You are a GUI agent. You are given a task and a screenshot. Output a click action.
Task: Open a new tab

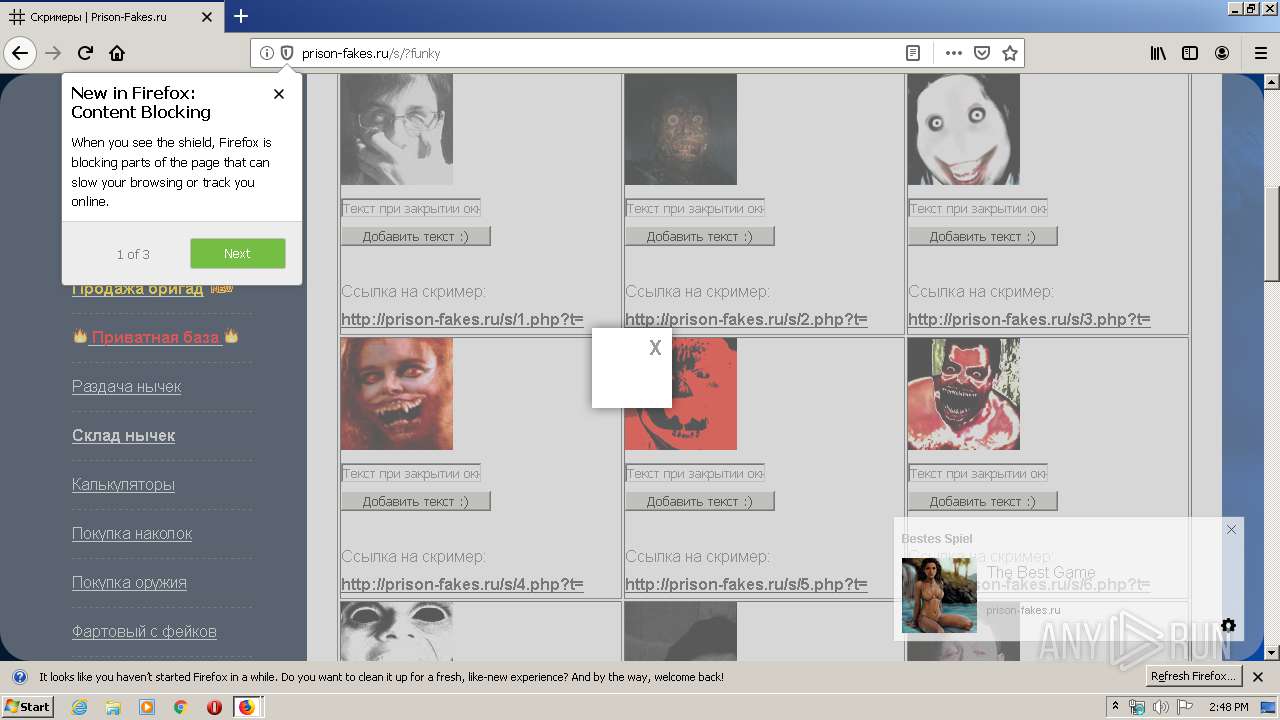(241, 16)
